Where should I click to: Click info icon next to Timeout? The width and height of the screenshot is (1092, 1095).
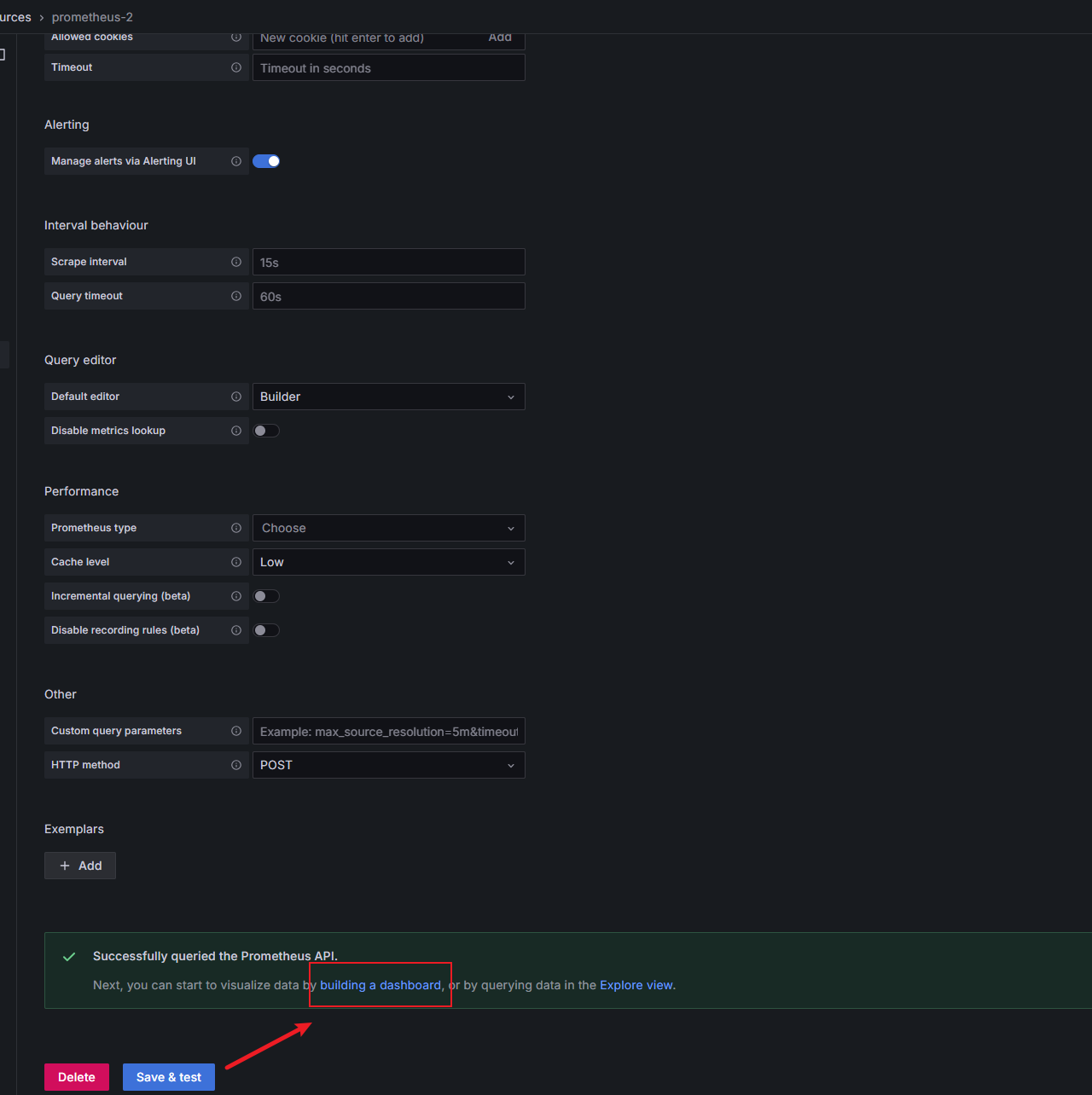tap(236, 67)
